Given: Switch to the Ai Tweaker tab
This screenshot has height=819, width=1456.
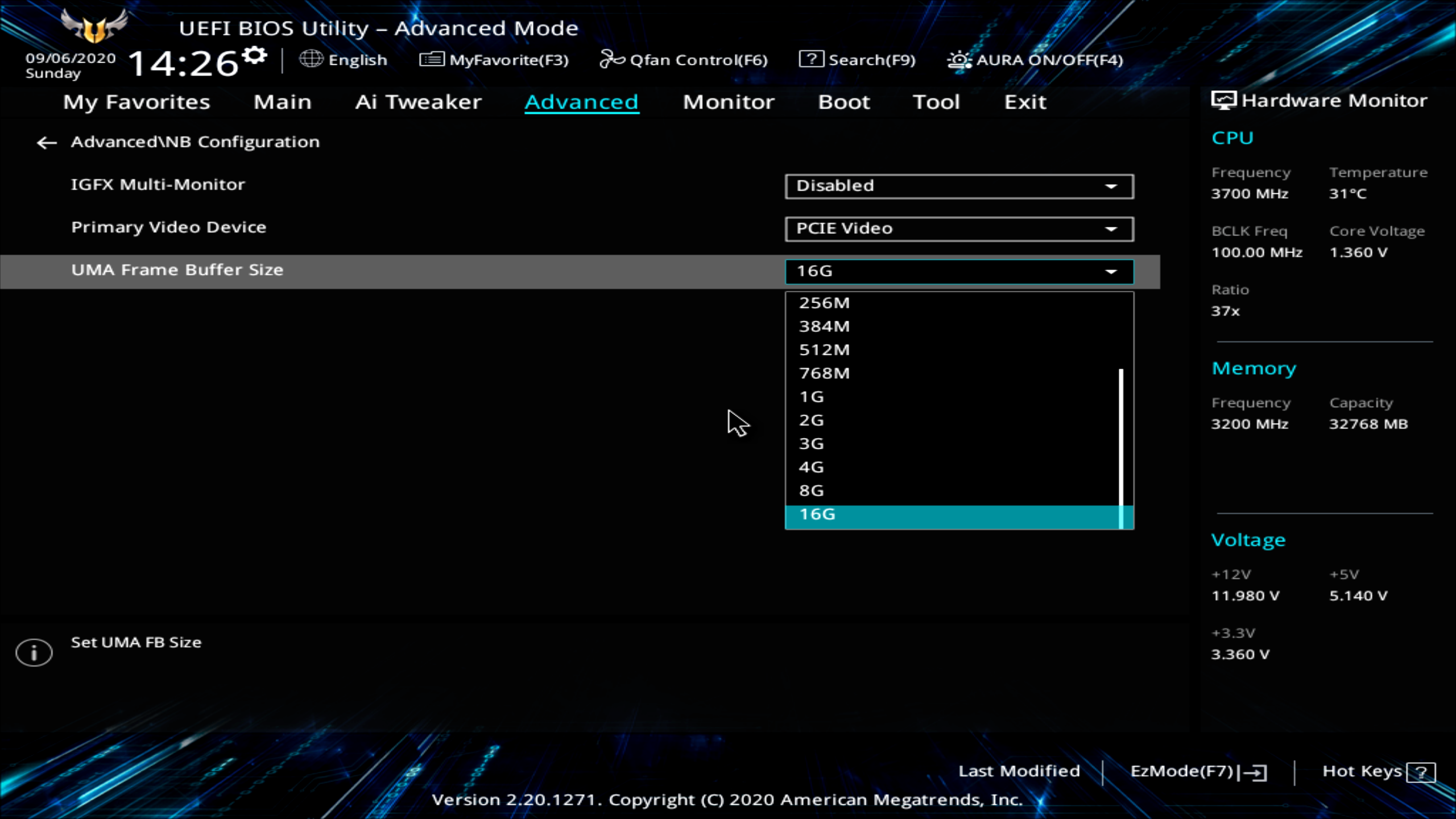Looking at the screenshot, I should [418, 102].
